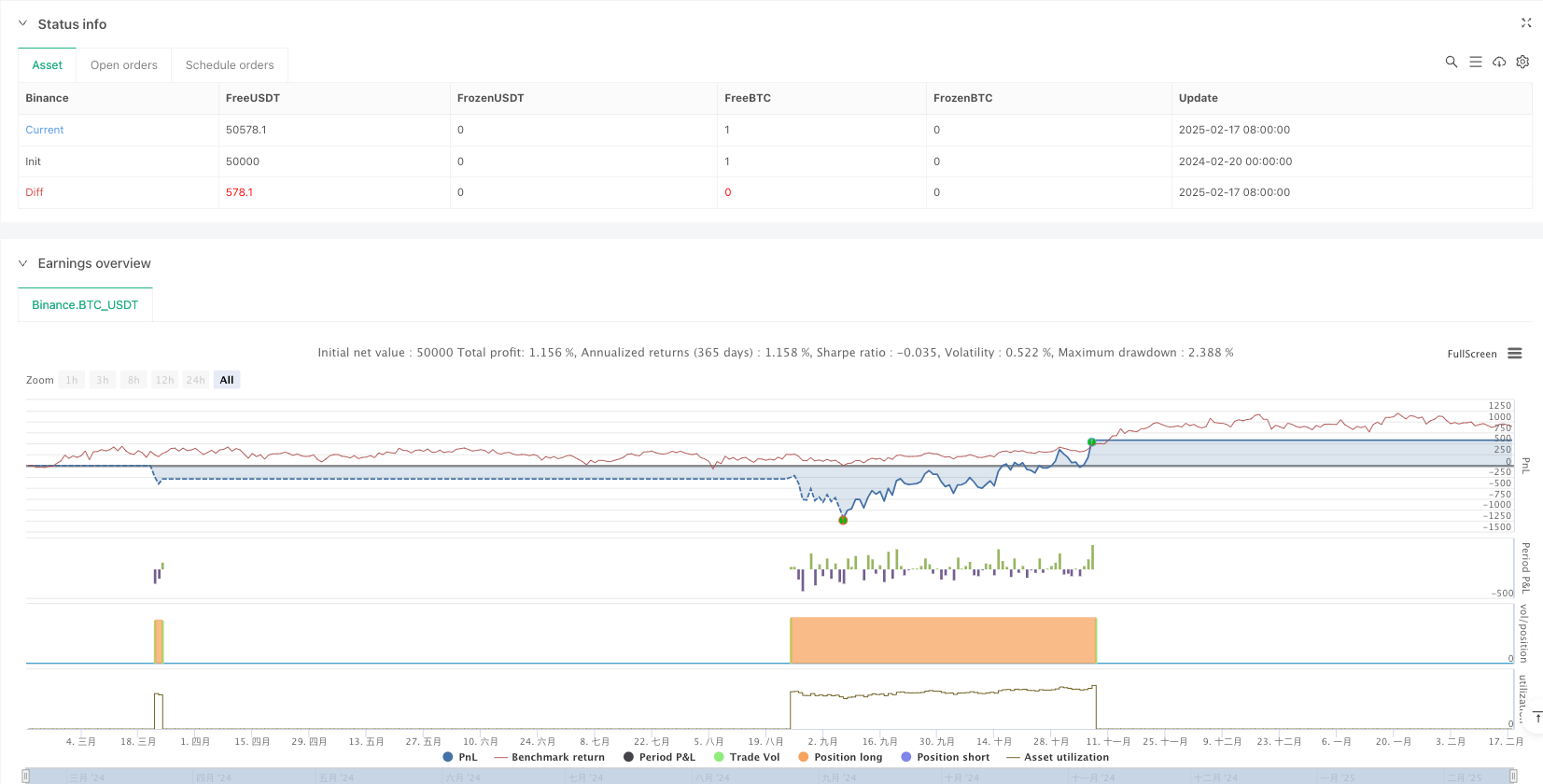This screenshot has height=784, width=1543.
Task: Toggle the Position short legend item
Action: coord(945,757)
